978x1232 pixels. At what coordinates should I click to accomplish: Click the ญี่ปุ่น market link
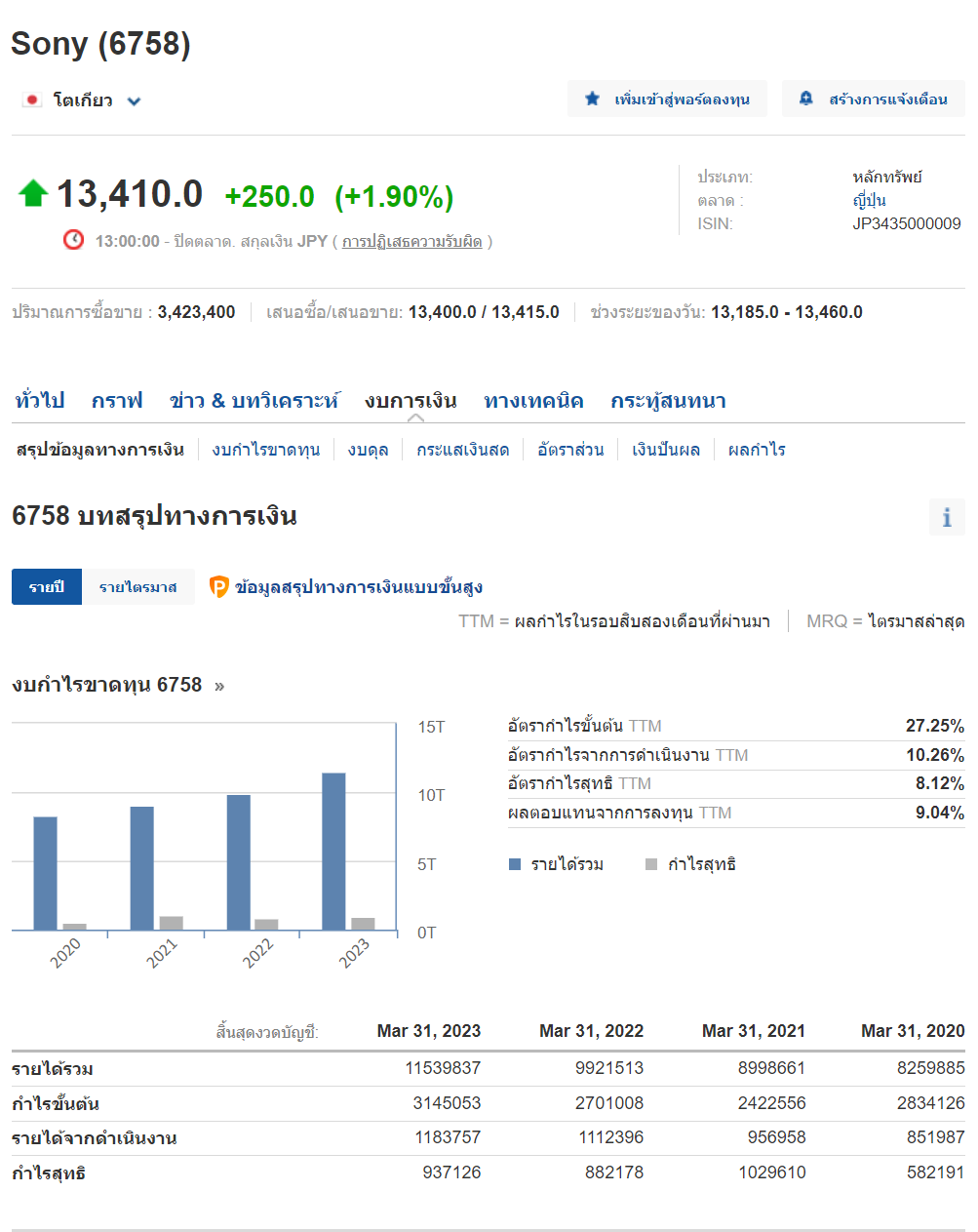pyautogui.click(x=869, y=200)
